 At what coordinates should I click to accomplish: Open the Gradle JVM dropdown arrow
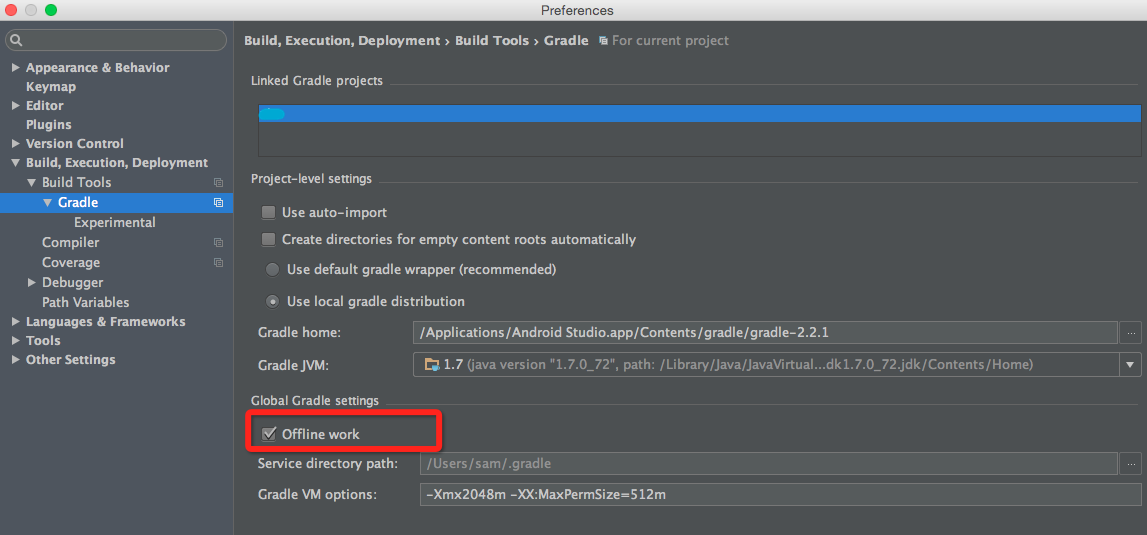tap(1131, 365)
